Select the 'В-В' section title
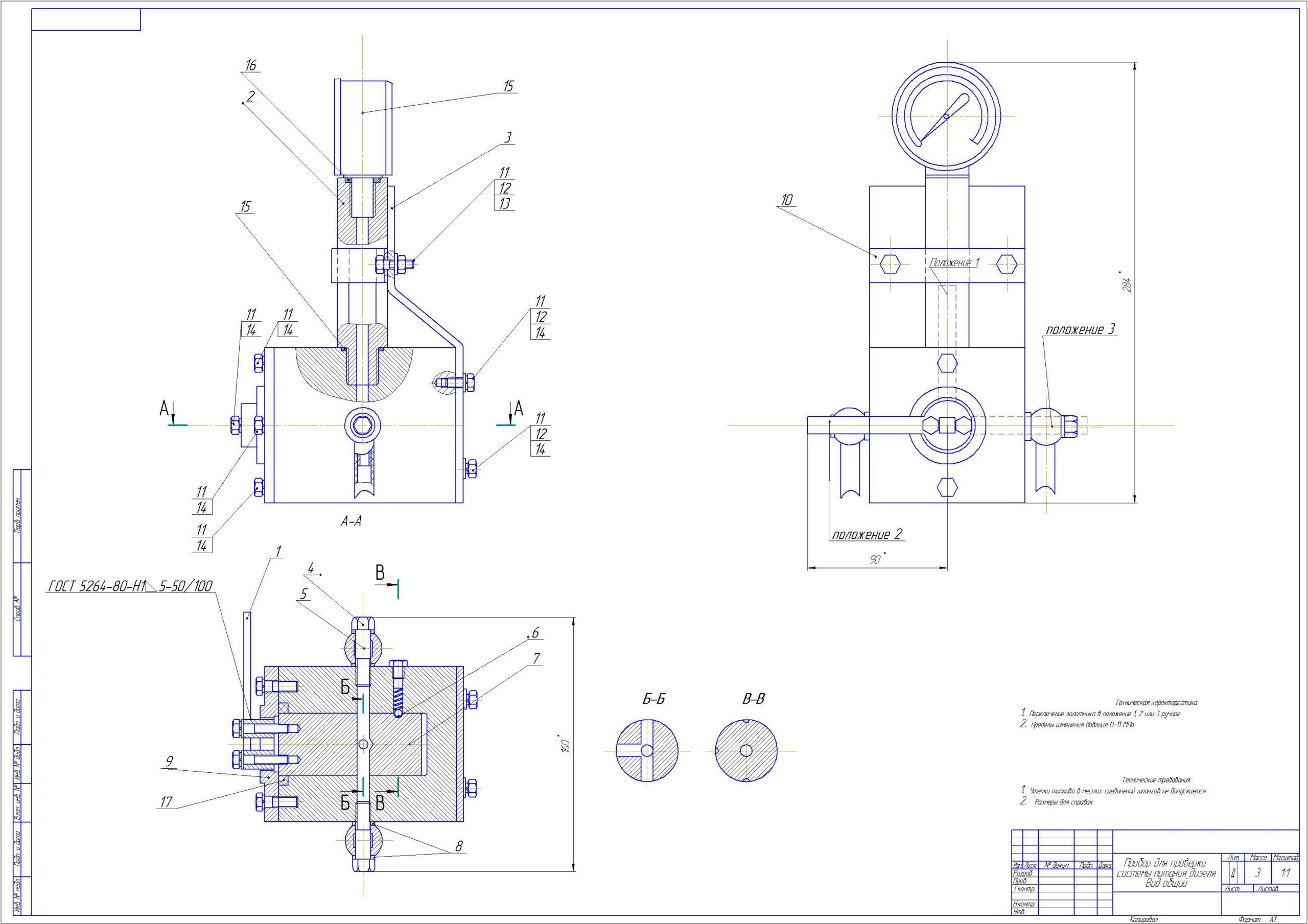This screenshot has width=1308, height=924. pos(754,699)
